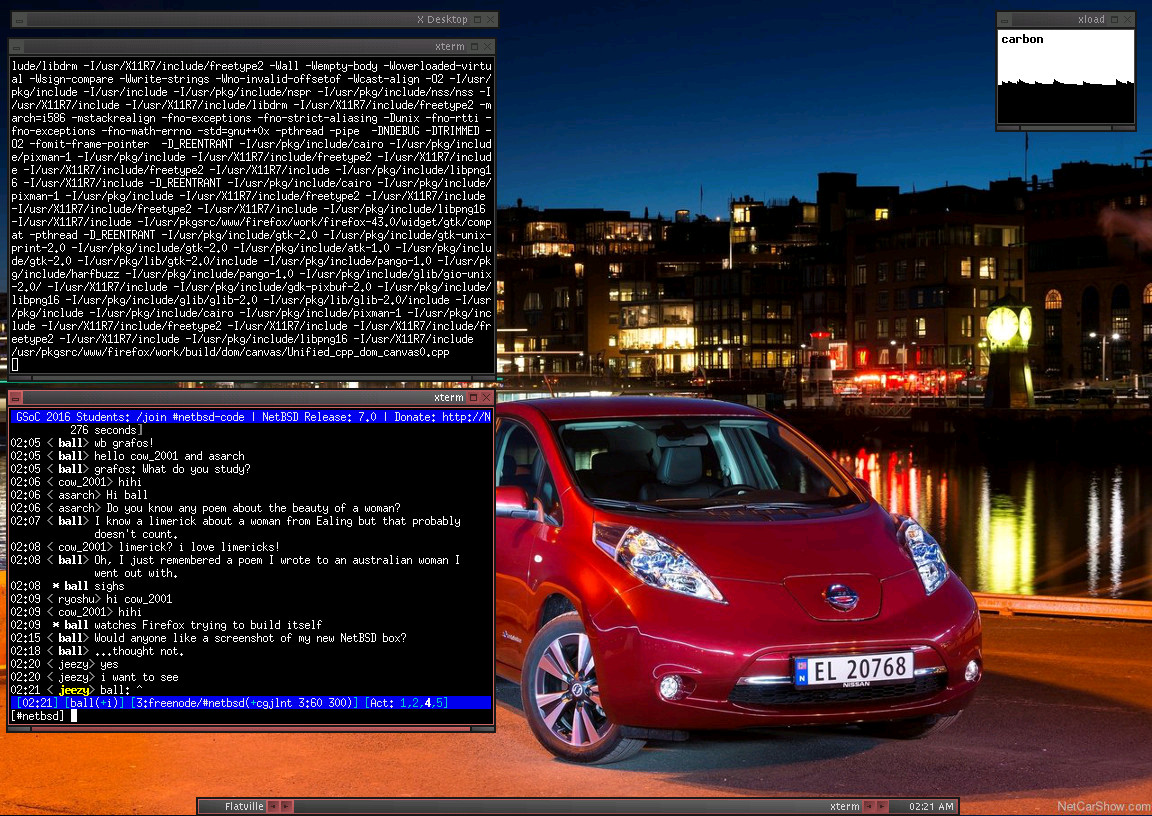Click the '* ball sighs' action line
This screenshot has width=1152, height=816.
88,586
